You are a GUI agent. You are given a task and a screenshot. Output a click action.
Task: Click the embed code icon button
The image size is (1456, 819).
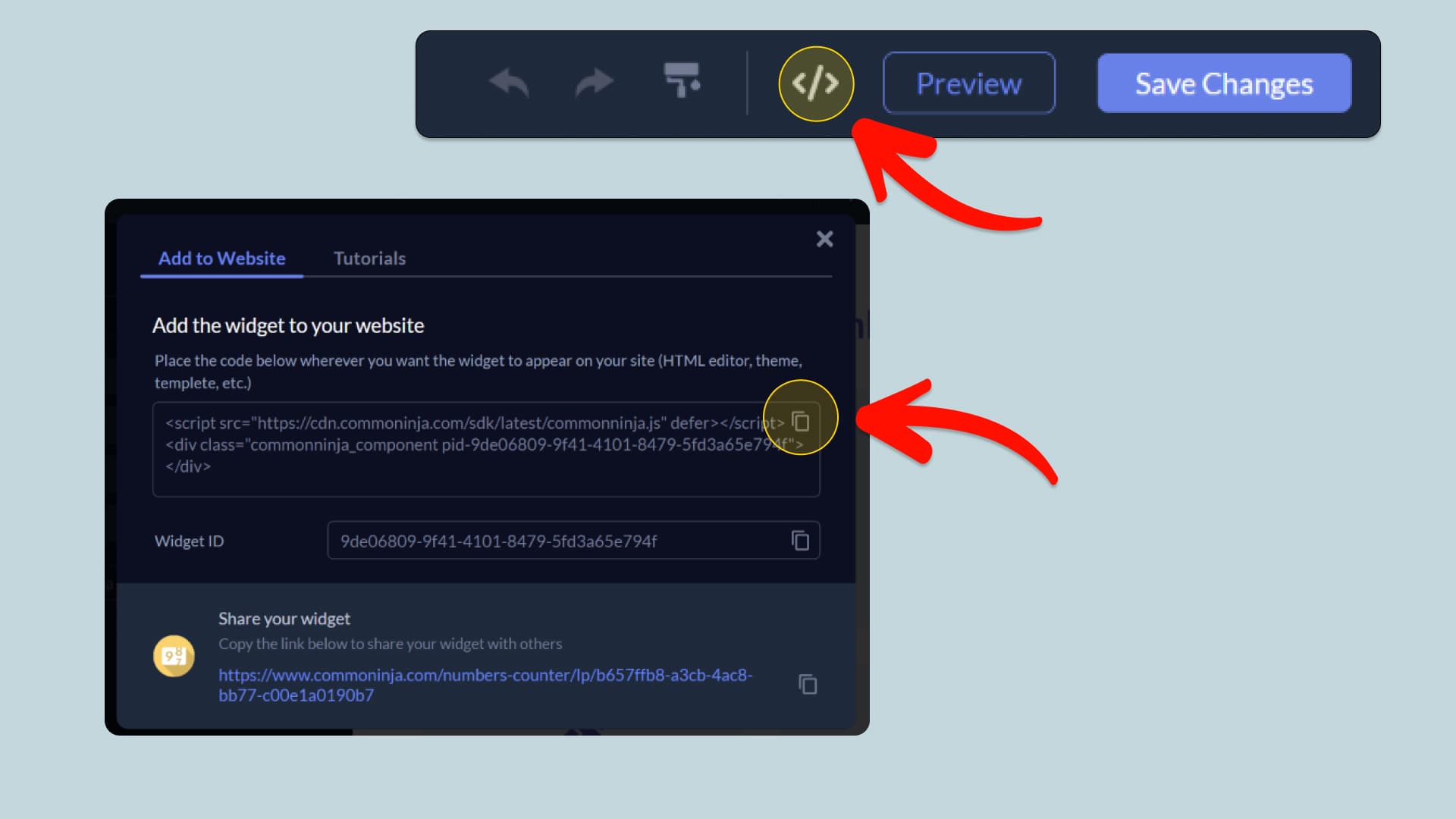click(x=815, y=83)
